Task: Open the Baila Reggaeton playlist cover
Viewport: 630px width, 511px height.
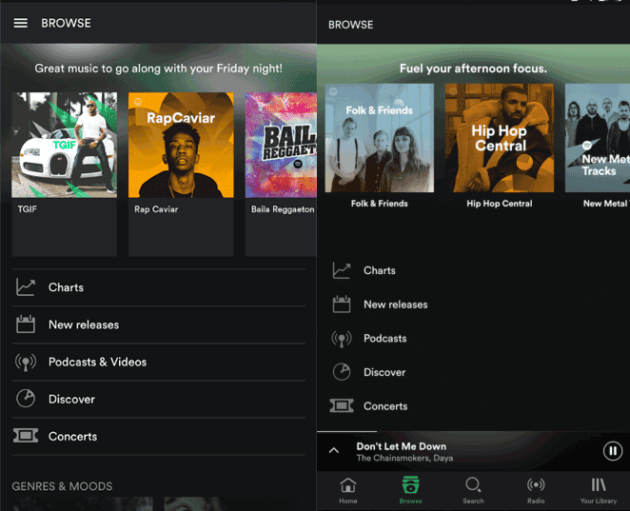Action: 281,145
